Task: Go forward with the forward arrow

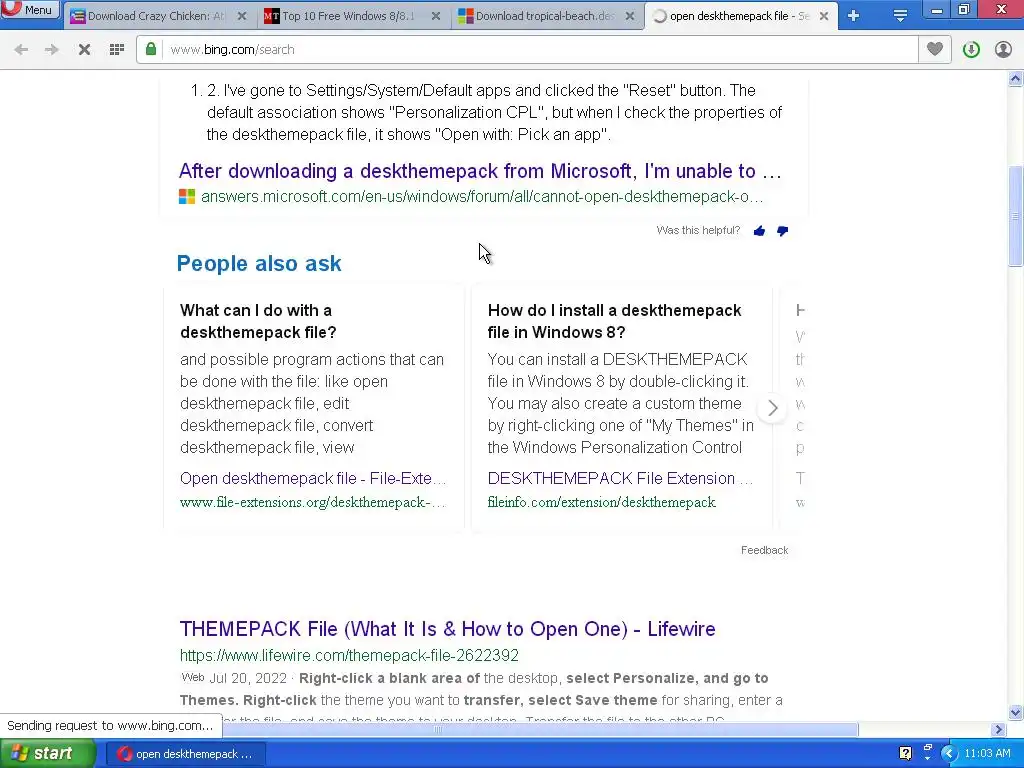Action: tap(52, 50)
